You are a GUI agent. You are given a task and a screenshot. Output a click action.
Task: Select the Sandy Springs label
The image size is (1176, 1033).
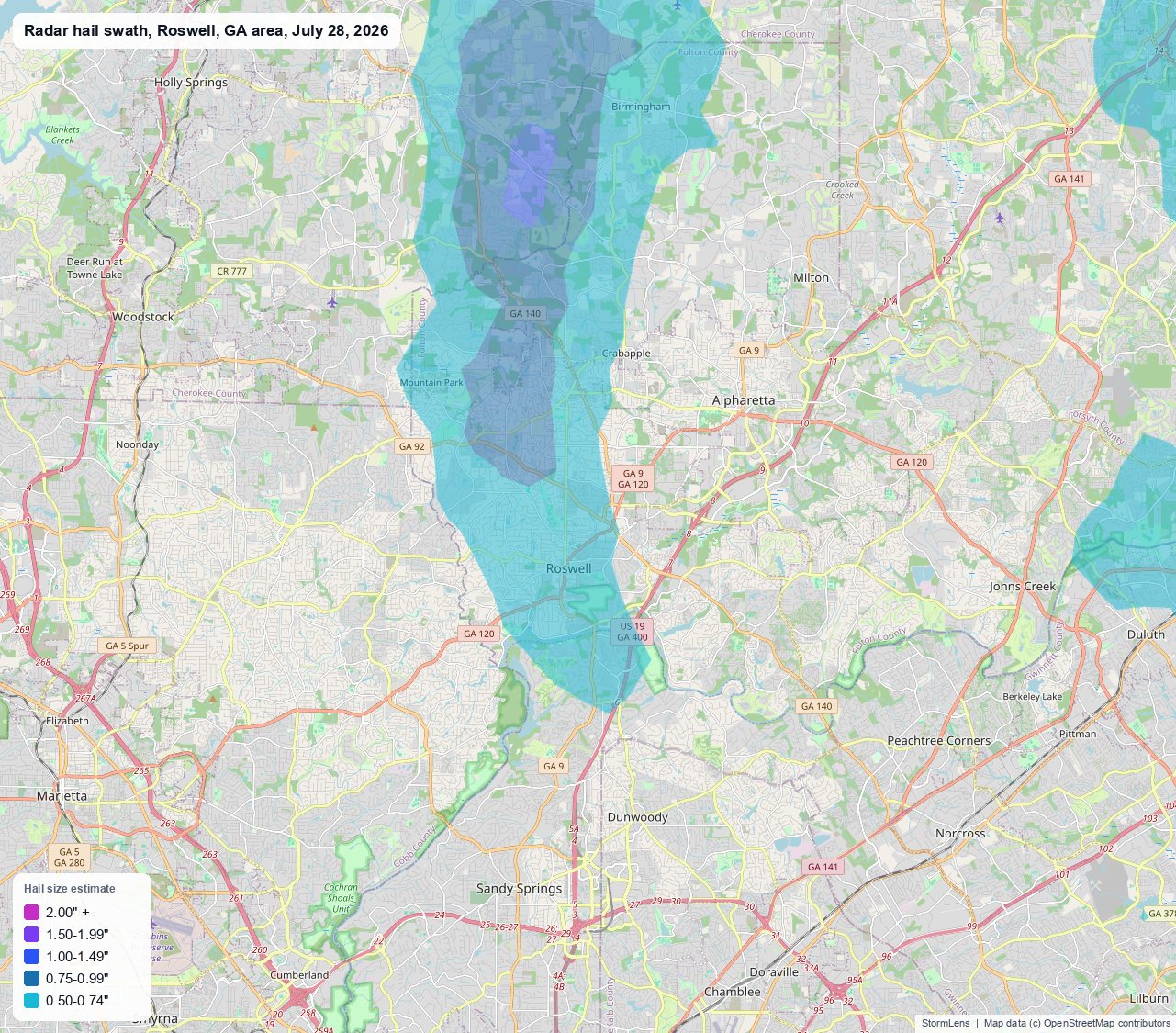(520, 889)
